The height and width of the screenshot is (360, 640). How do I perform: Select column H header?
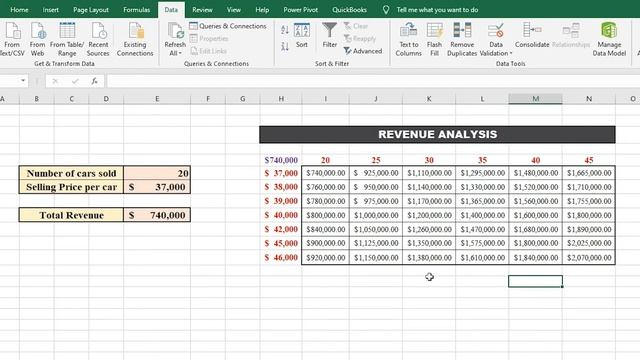(281, 99)
